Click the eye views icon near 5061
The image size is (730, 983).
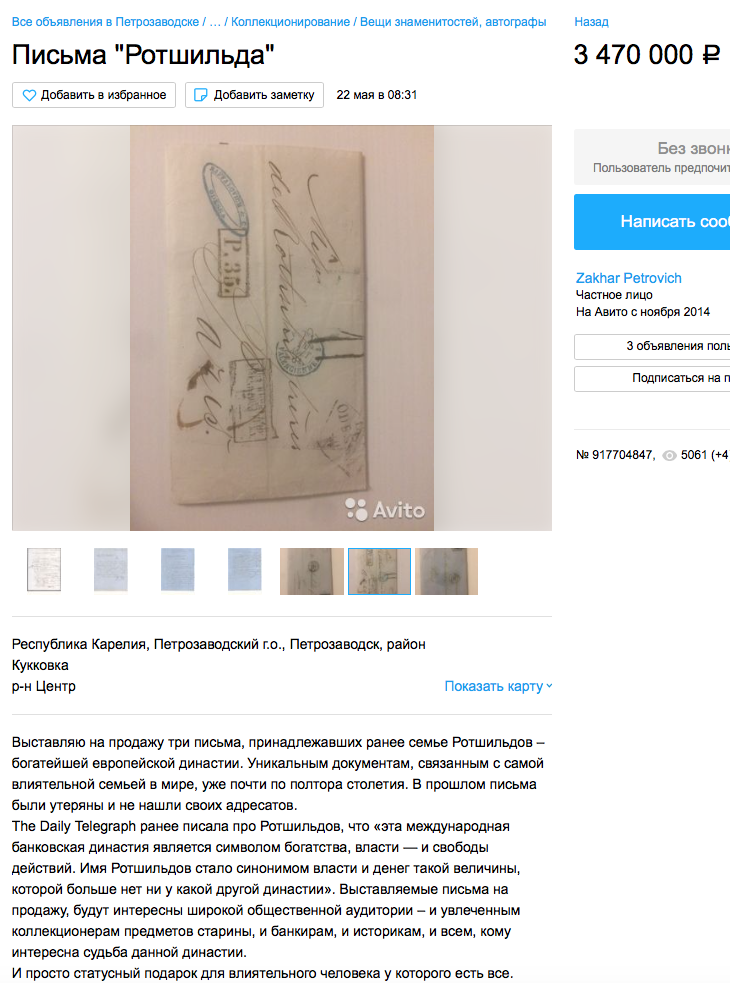(669, 455)
